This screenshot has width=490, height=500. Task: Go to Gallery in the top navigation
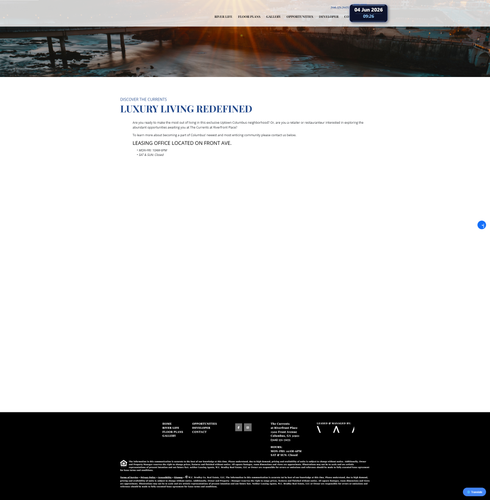(273, 17)
